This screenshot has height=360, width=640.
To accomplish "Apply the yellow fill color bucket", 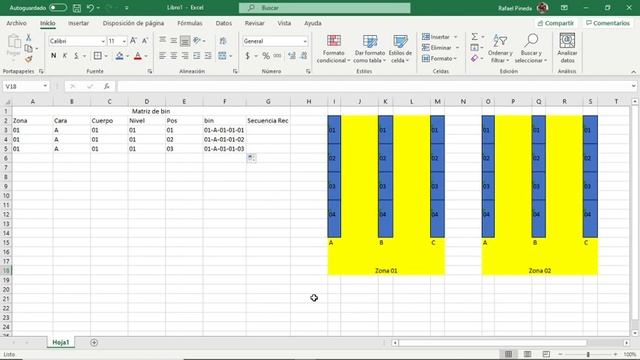I will [119, 56].
